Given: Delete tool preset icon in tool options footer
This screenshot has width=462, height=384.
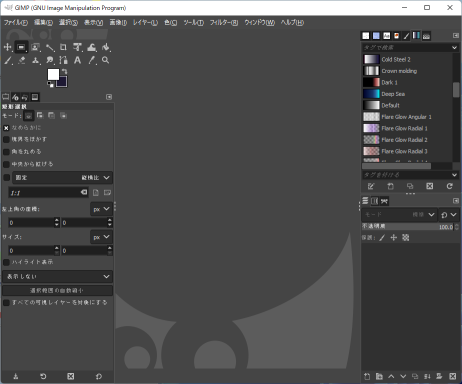Looking at the screenshot, I should click(71, 376).
